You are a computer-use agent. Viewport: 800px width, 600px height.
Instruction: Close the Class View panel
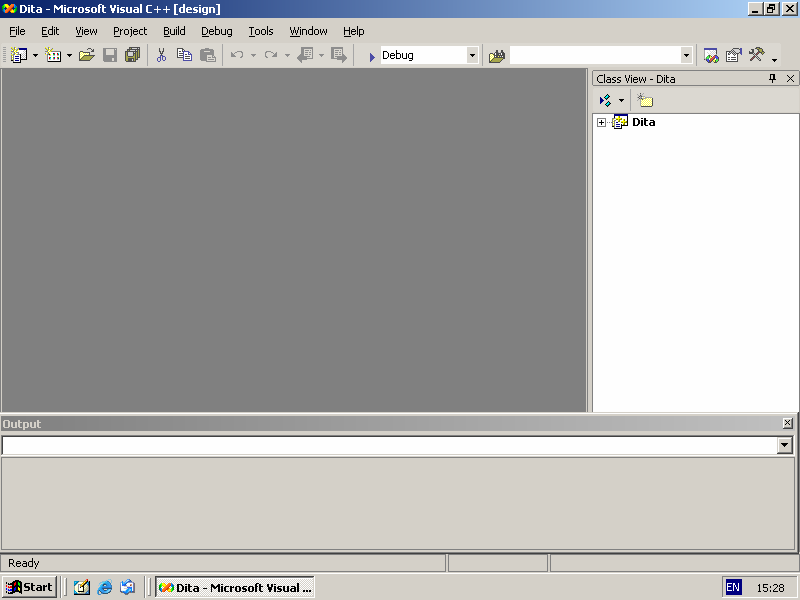tap(790, 78)
